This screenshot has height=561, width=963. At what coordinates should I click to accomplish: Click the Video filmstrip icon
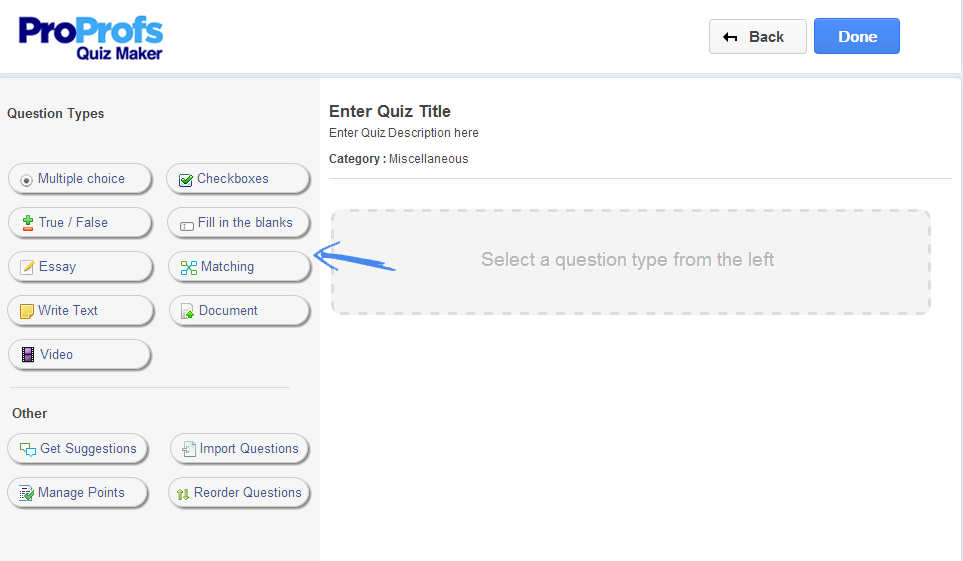28,355
